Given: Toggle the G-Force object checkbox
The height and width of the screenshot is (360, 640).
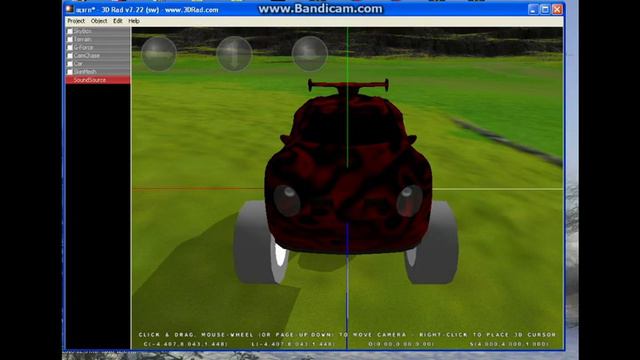Looking at the screenshot, I should pos(70,48).
